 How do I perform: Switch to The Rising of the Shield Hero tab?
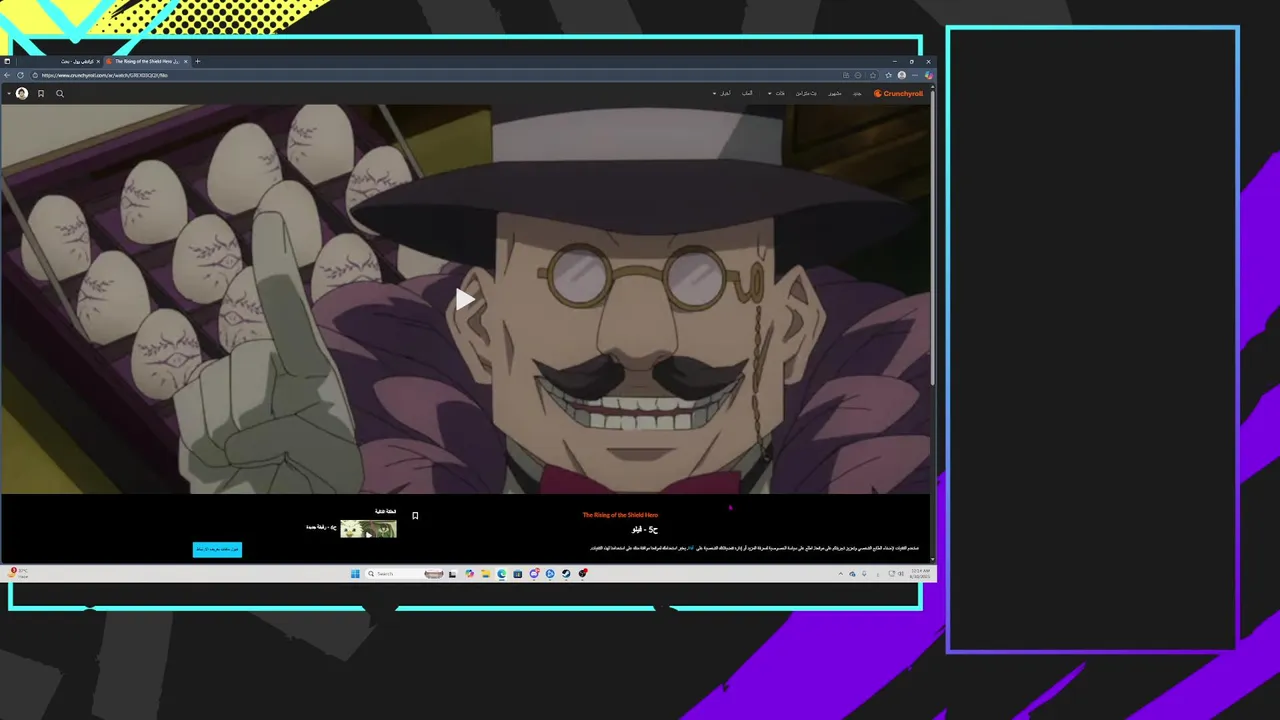click(145, 61)
